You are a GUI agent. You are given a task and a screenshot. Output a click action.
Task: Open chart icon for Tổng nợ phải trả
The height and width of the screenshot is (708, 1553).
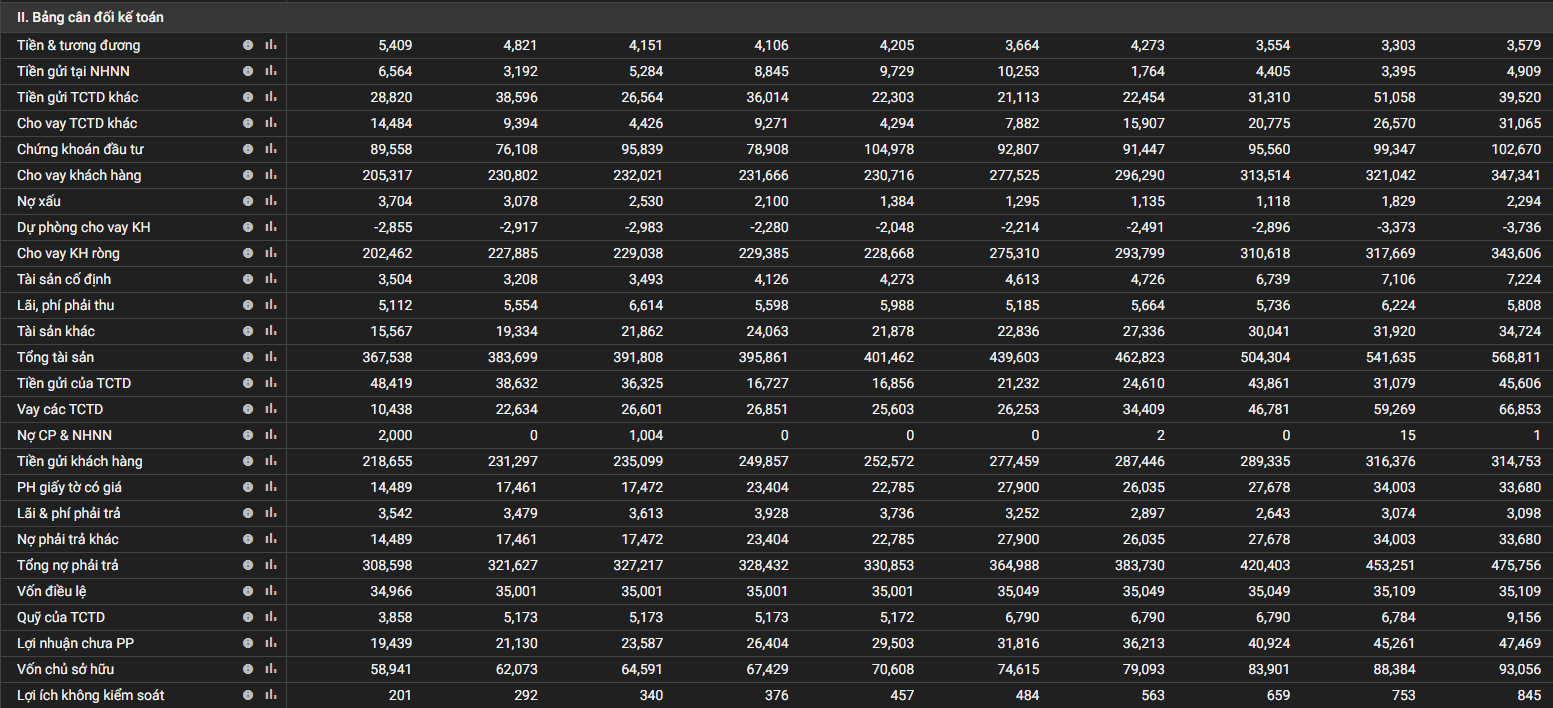(x=271, y=565)
